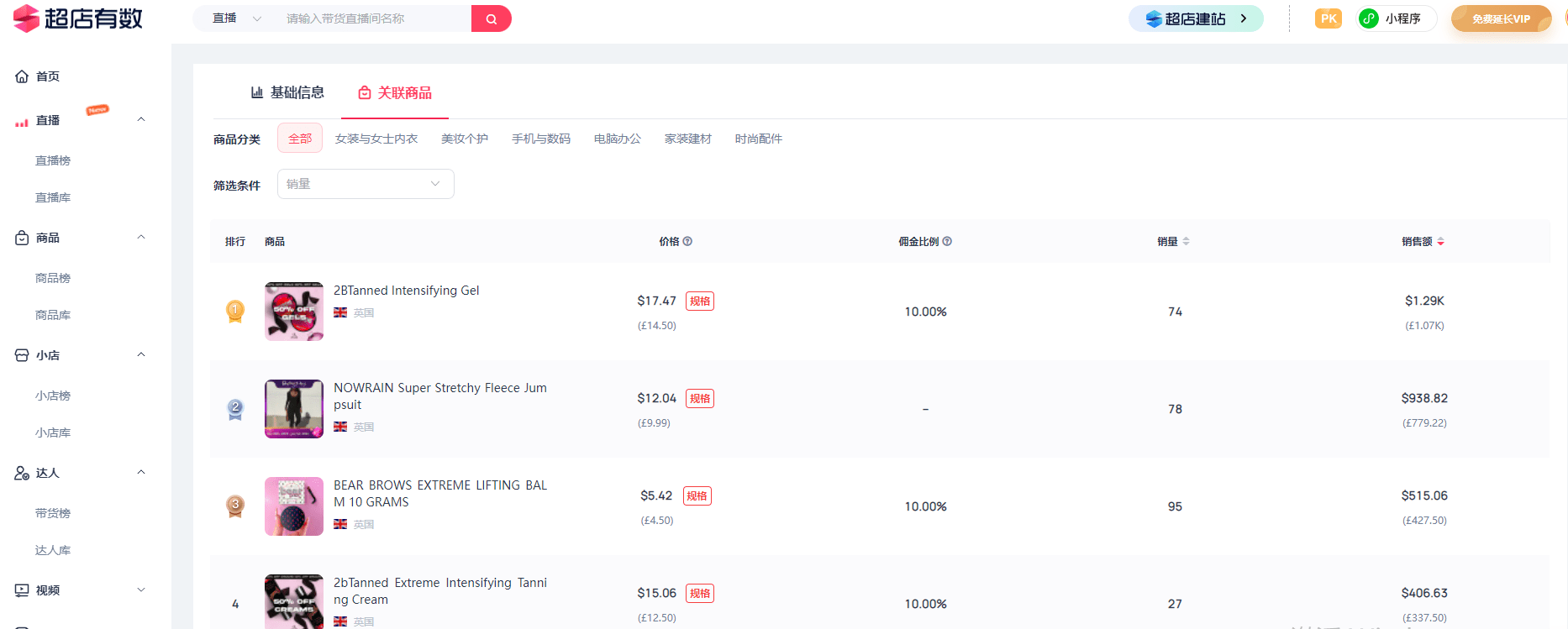
Task: Click 规格 tag next to $15.06
Action: click(x=700, y=594)
